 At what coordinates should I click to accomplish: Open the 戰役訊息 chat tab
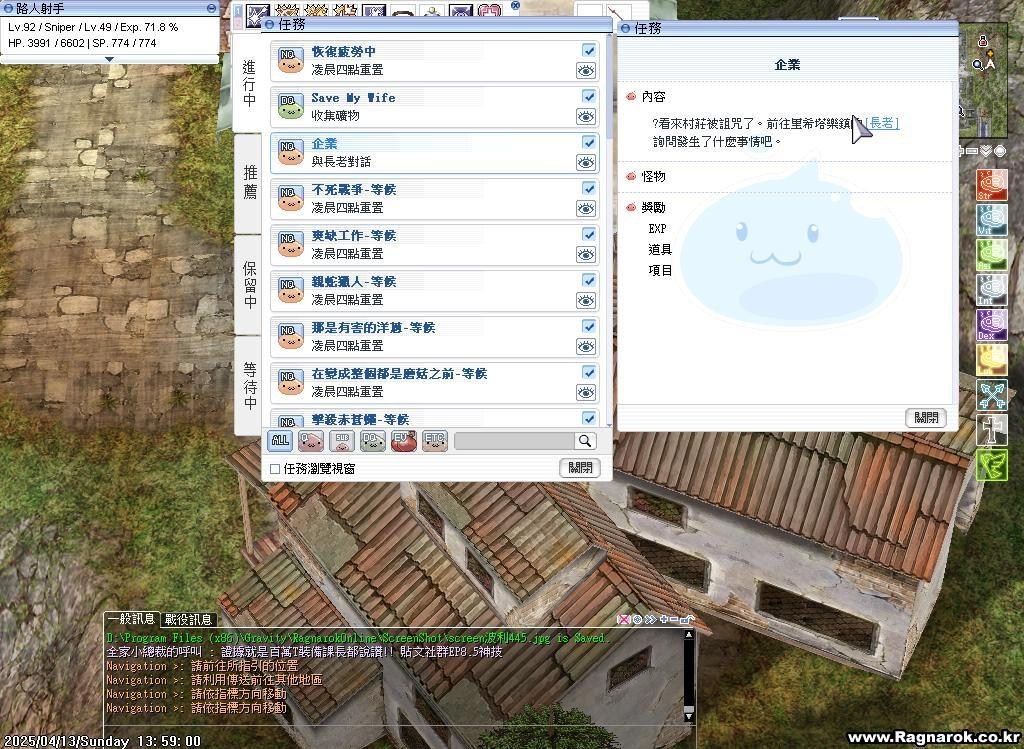pyautogui.click(x=189, y=619)
